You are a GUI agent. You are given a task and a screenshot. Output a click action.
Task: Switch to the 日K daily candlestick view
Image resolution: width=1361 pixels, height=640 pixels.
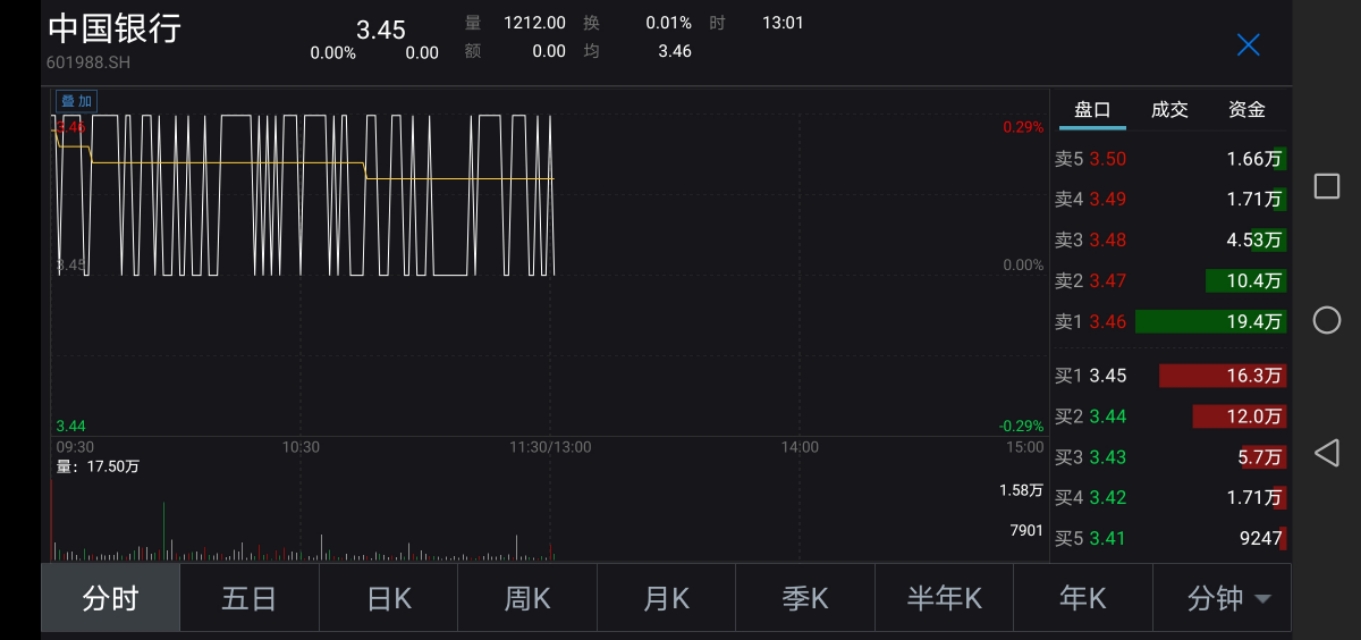point(388,597)
